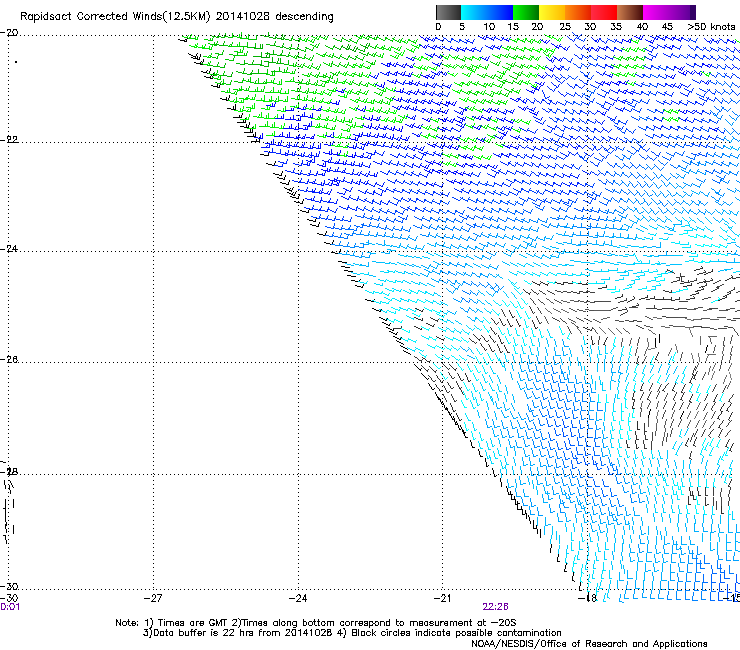Click the '>50 knots' legend label
This screenshot has width=740, height=650.
pyautogui.click(x=711, y=27)
